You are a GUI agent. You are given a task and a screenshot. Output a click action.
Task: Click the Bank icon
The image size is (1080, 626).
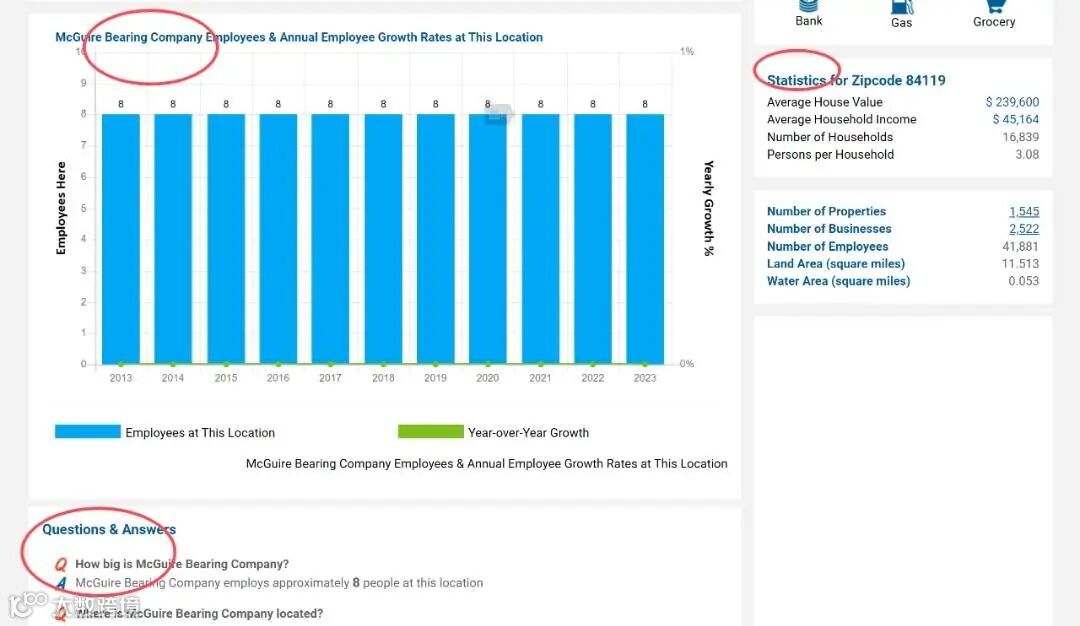[x=808, y=6]
